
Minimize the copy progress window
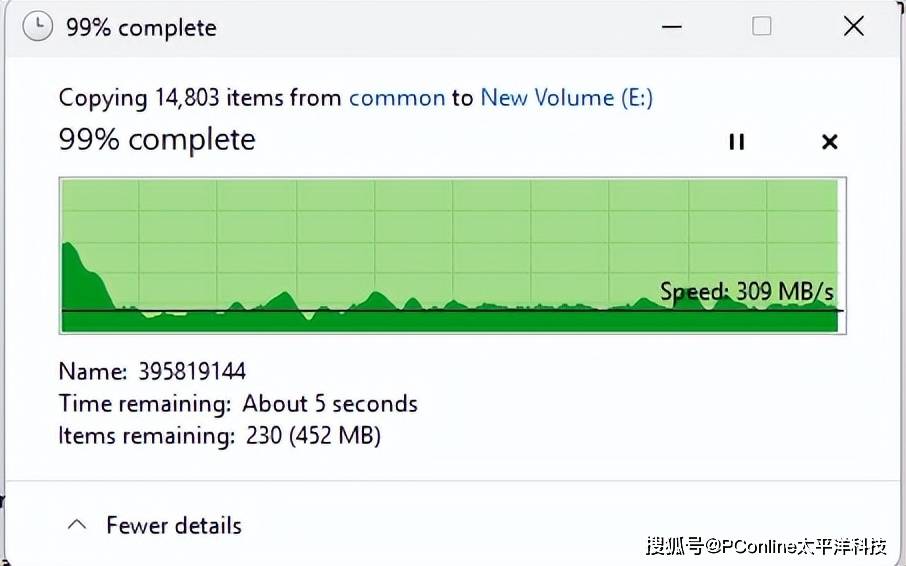[671, 27]
